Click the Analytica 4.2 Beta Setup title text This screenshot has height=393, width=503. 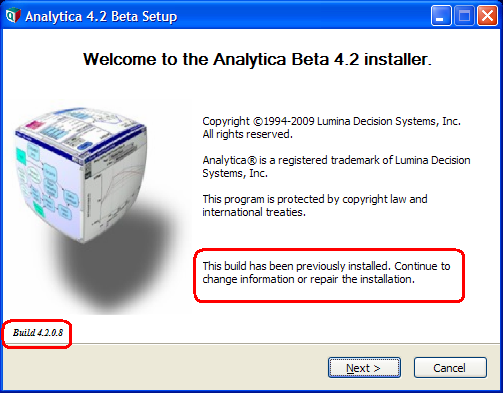(x=101, y=16)
